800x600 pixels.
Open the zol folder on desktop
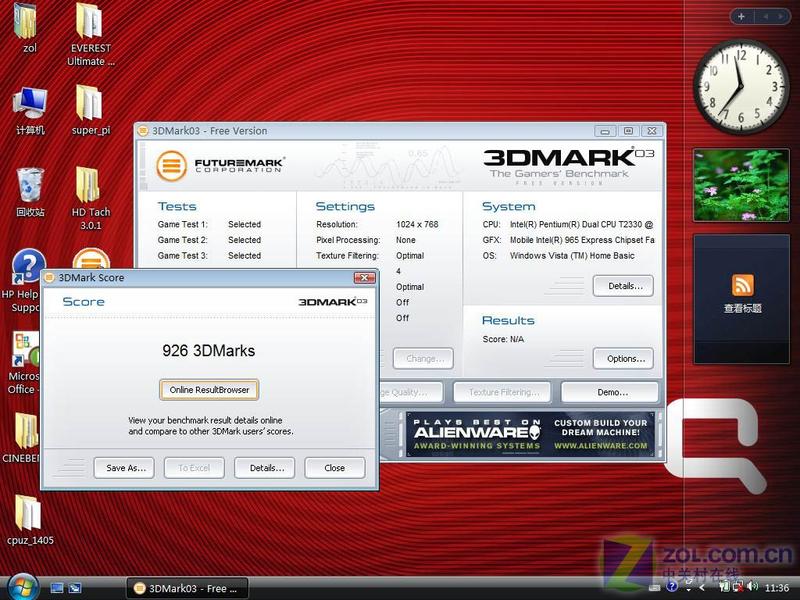point(28,26)
